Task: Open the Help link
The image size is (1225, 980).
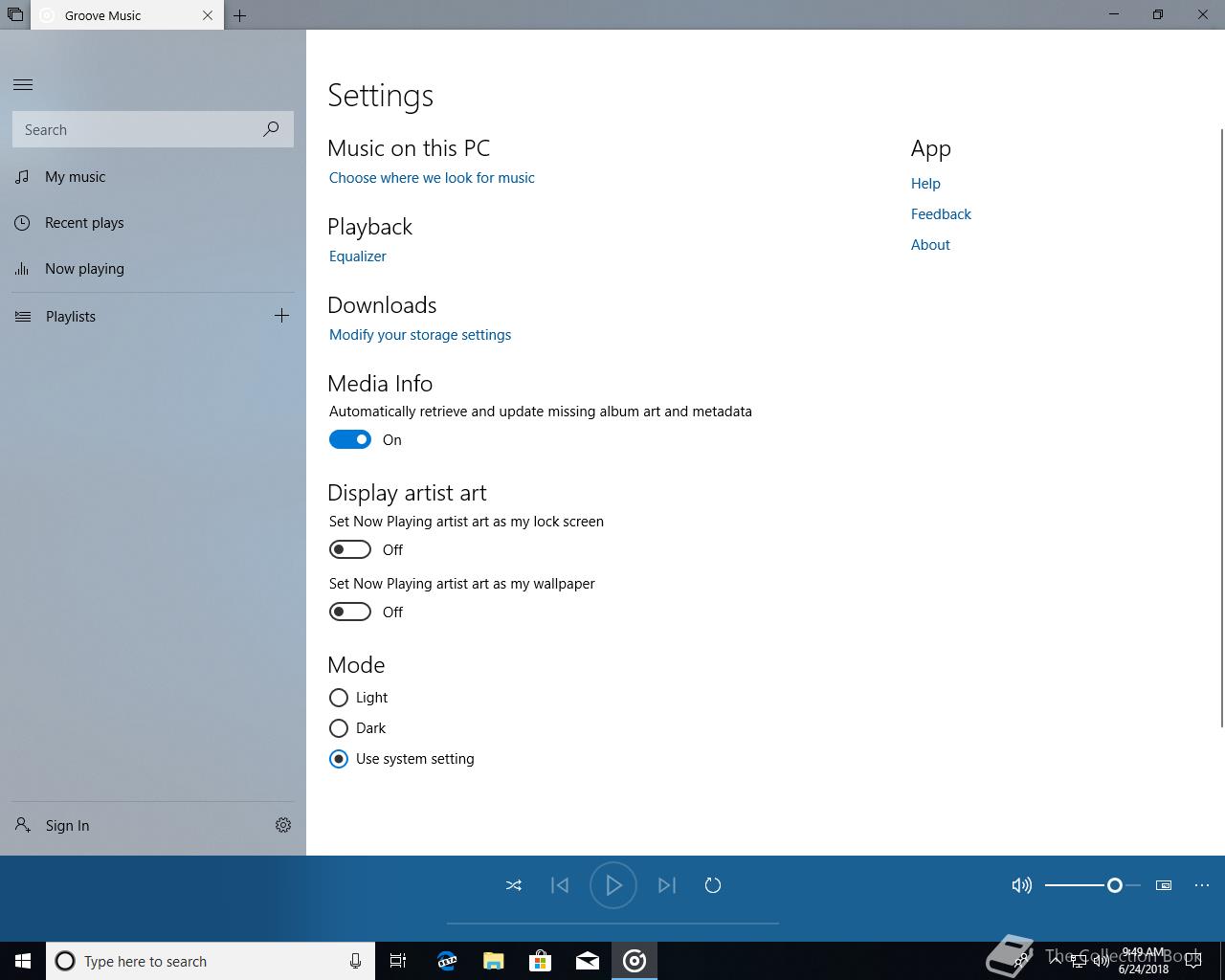Action: [x=925, y=184]
